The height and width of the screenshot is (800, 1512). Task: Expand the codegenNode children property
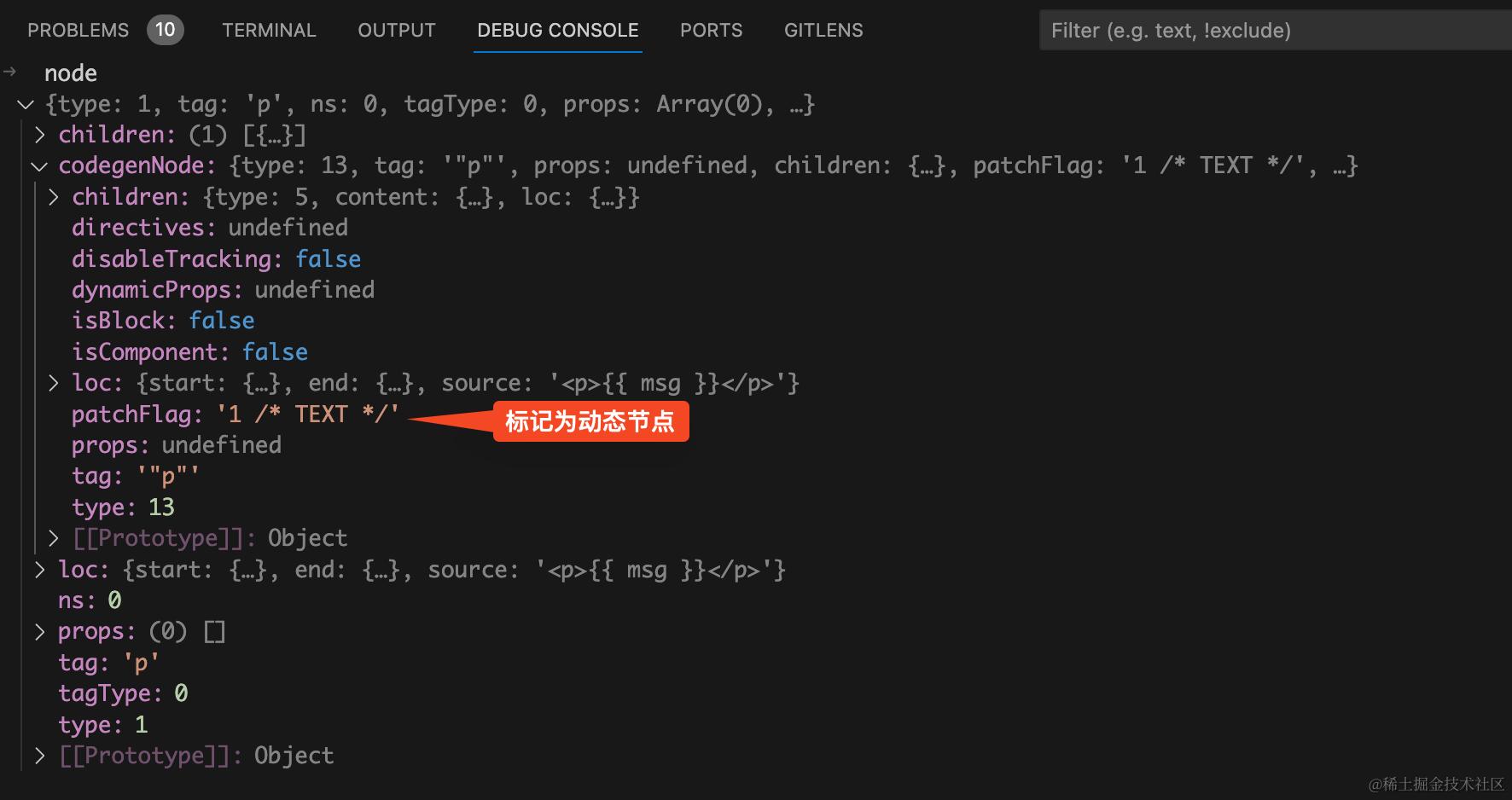pos(53,196)
